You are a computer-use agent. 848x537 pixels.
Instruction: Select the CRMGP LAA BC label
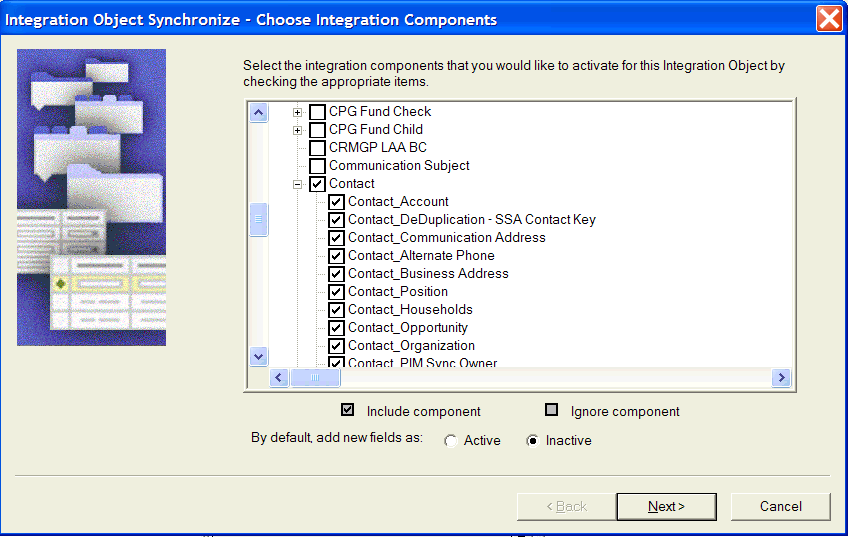coord(377,148)
